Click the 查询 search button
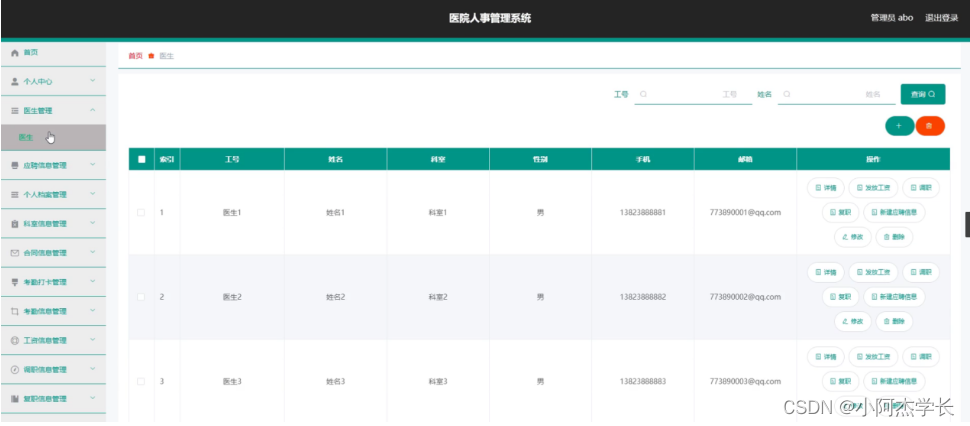Screen dimensions: 970x426 [922, 95]
